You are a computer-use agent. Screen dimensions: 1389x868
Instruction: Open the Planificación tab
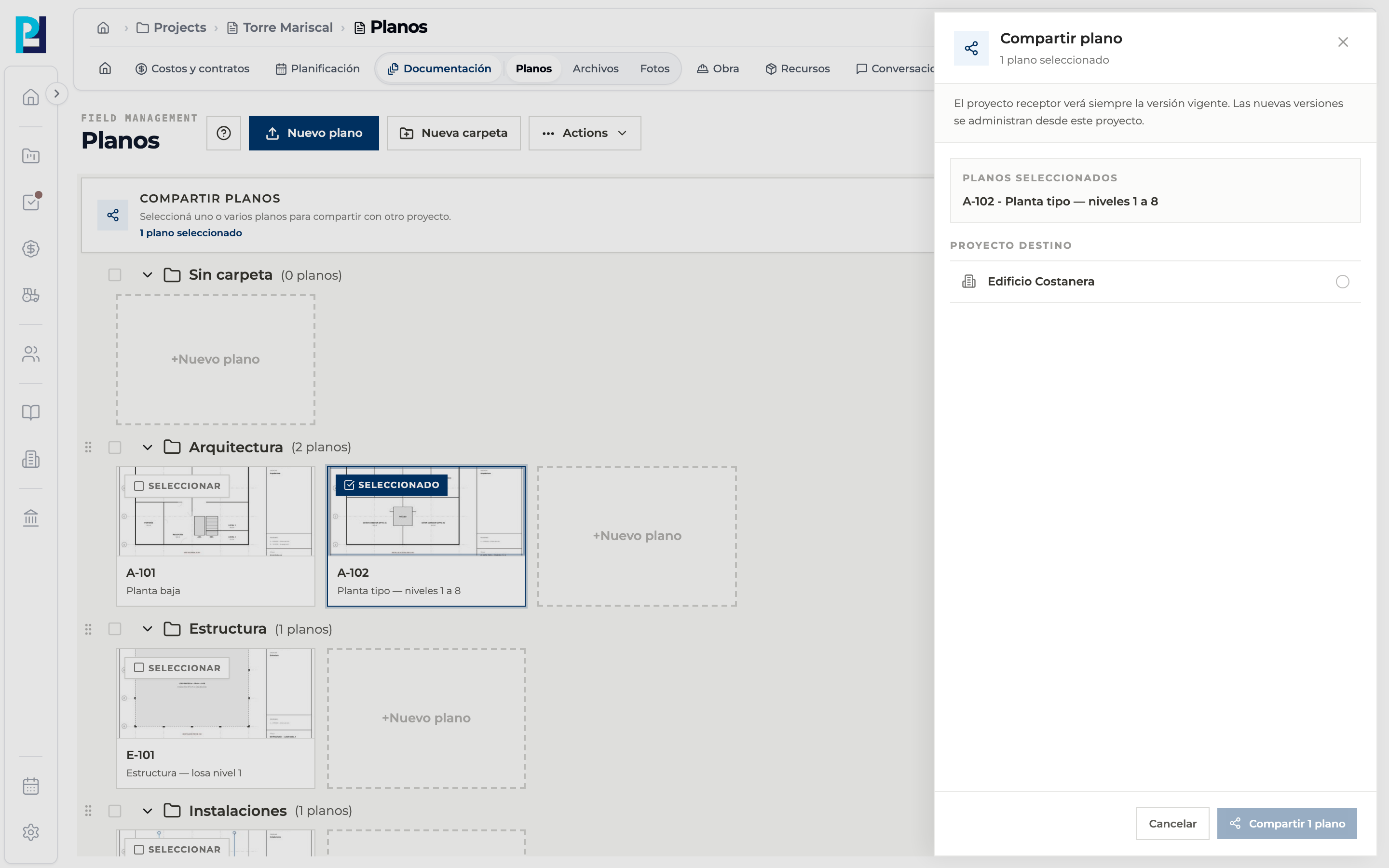point(317,69)
